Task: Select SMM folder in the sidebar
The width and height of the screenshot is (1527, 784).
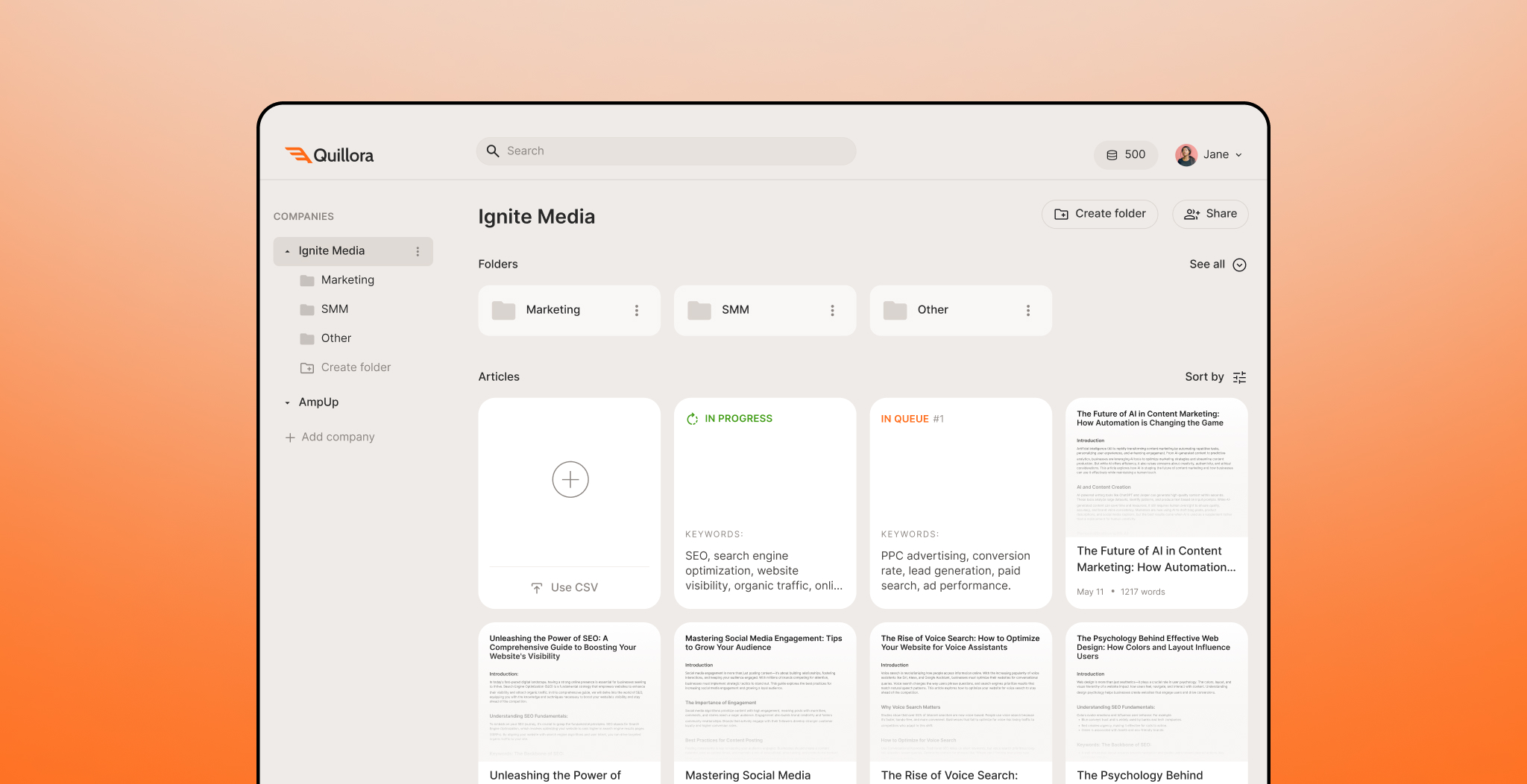Action: pyautogui.click(x=335, y=309)
